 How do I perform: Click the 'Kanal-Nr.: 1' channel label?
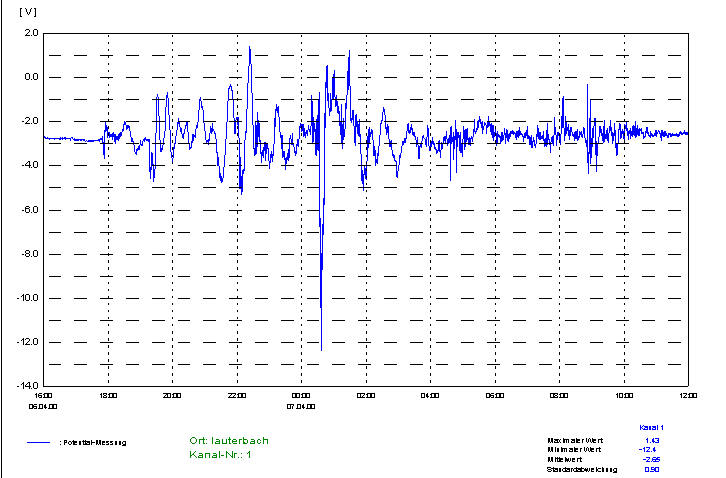pos(222,455)
